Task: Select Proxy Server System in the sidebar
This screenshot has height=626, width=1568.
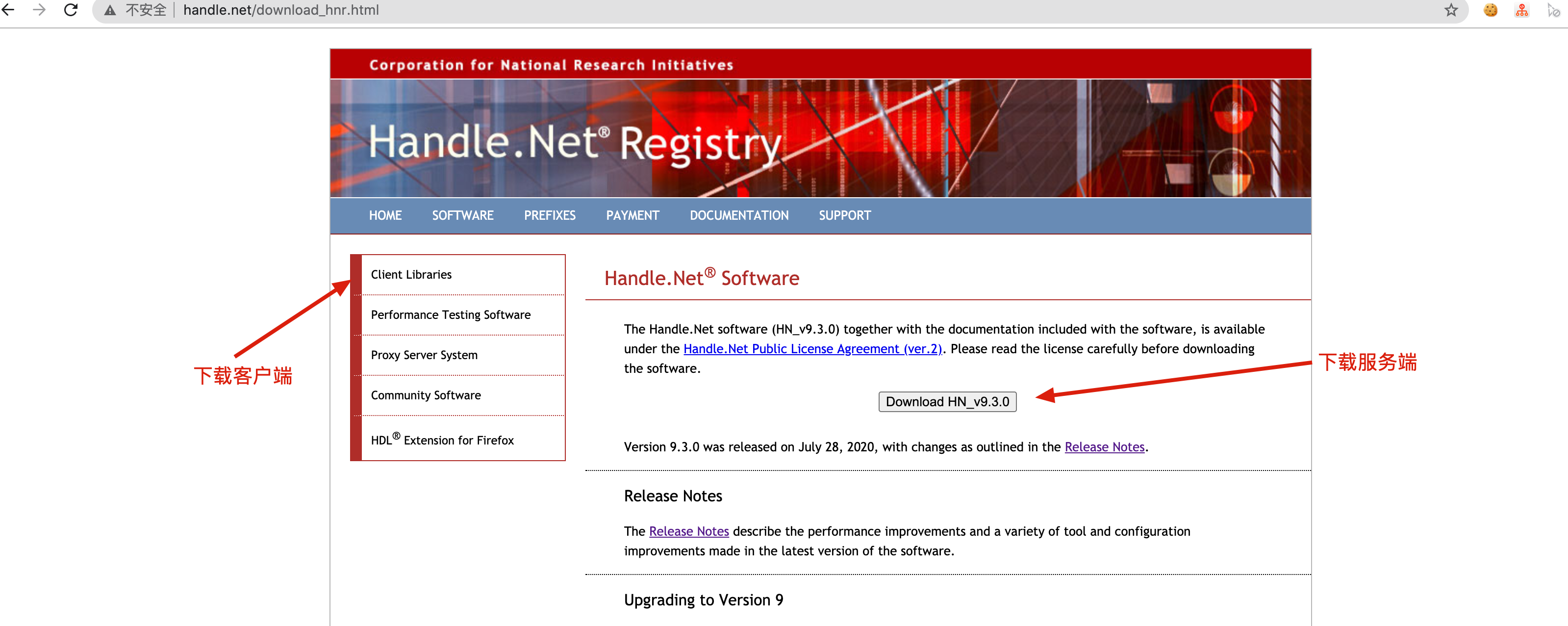Action: (463, 355)
